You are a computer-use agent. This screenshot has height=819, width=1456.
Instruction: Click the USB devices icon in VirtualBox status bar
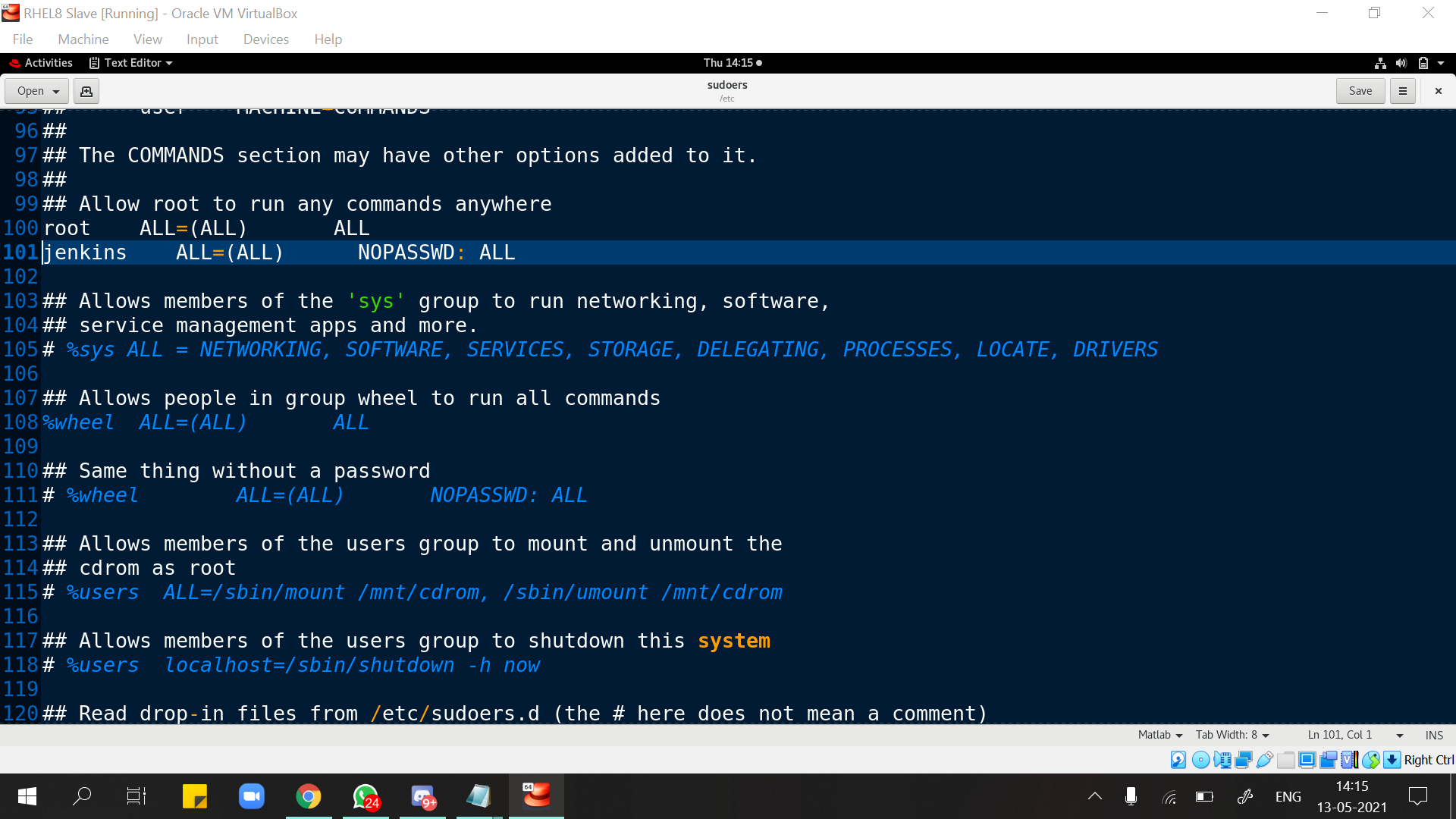(1263, 760)
